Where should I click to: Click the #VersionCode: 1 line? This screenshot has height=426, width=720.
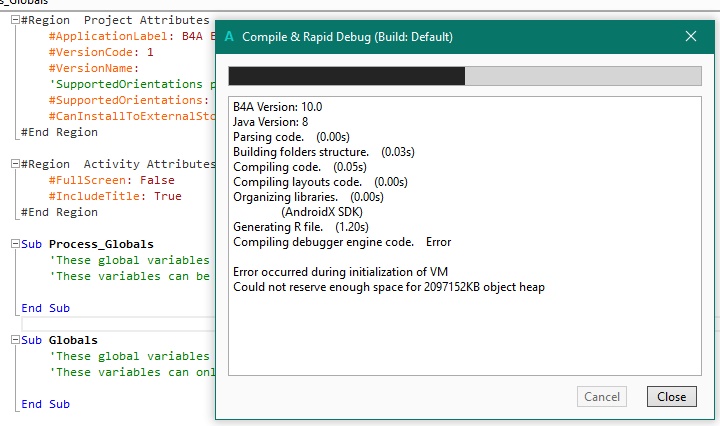102,52
